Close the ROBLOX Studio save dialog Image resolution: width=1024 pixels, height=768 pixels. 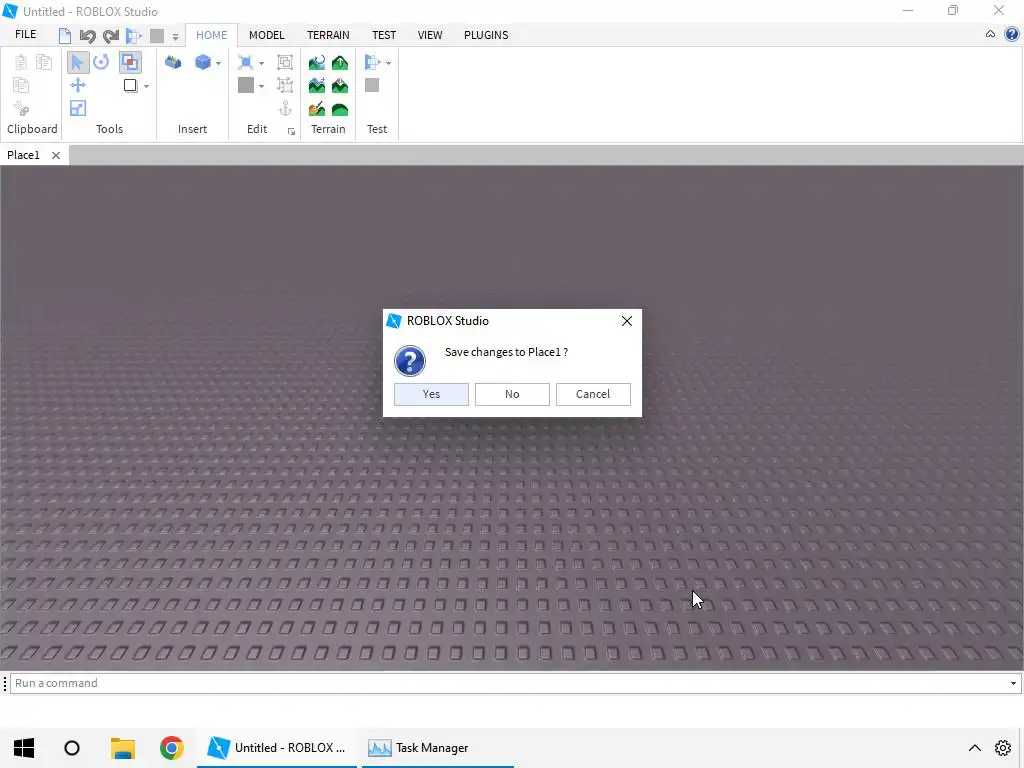coord(627,321)
